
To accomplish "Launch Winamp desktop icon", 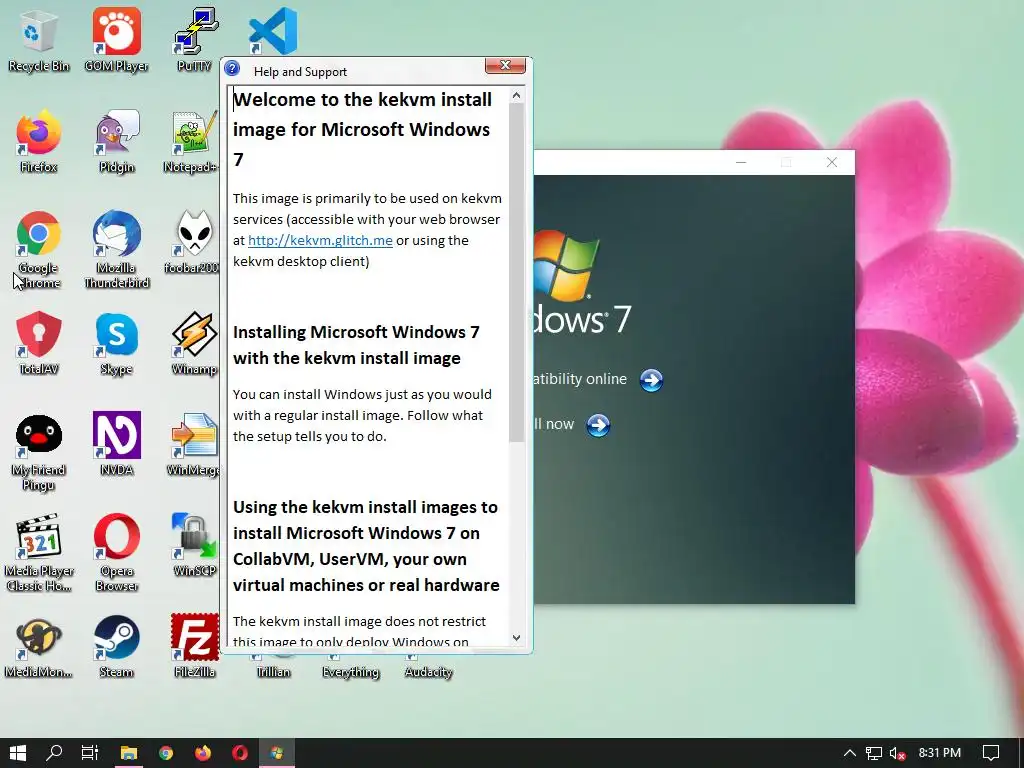I will tap(195, 343).
